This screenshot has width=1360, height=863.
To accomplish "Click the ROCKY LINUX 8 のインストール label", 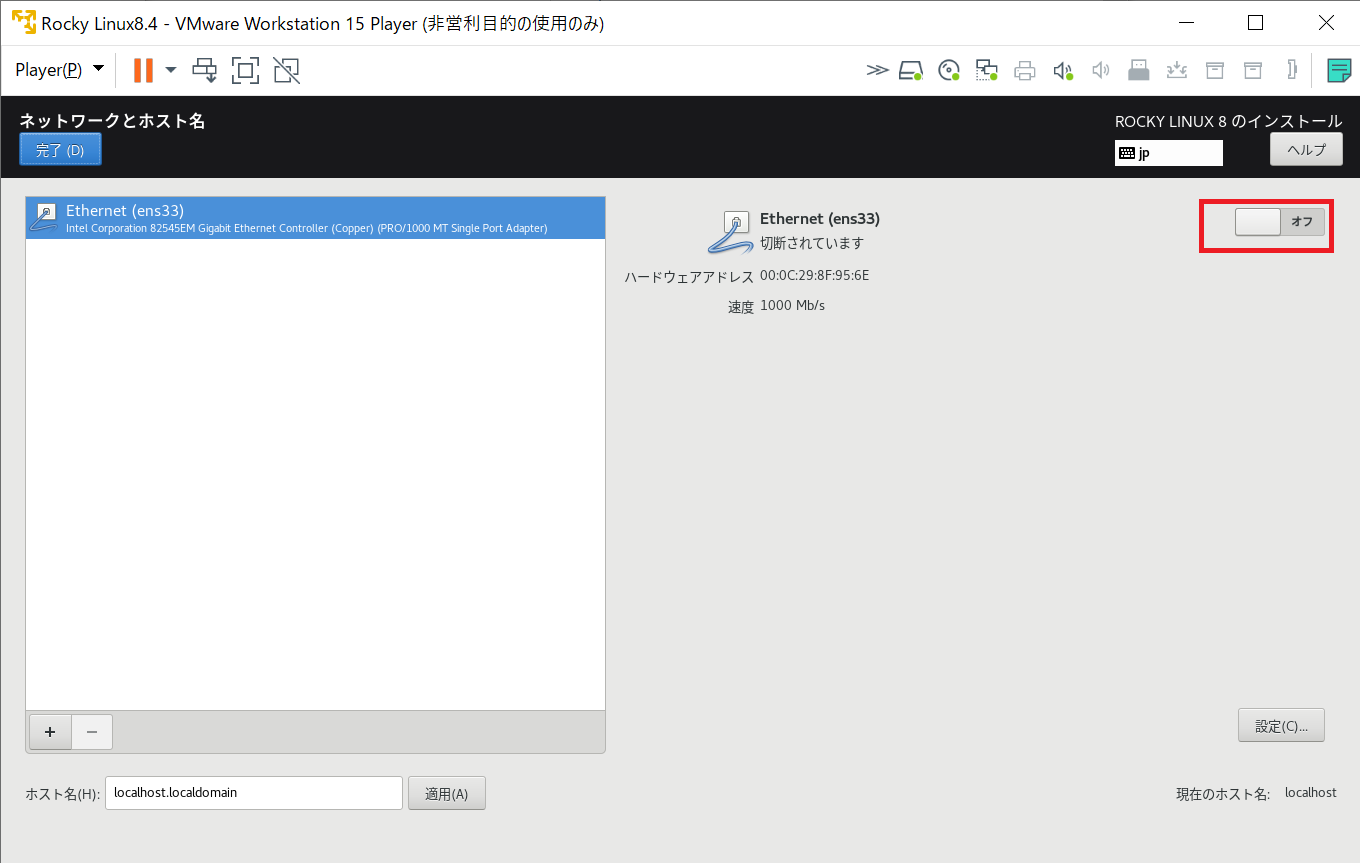I will click(x=1229, y=121).
